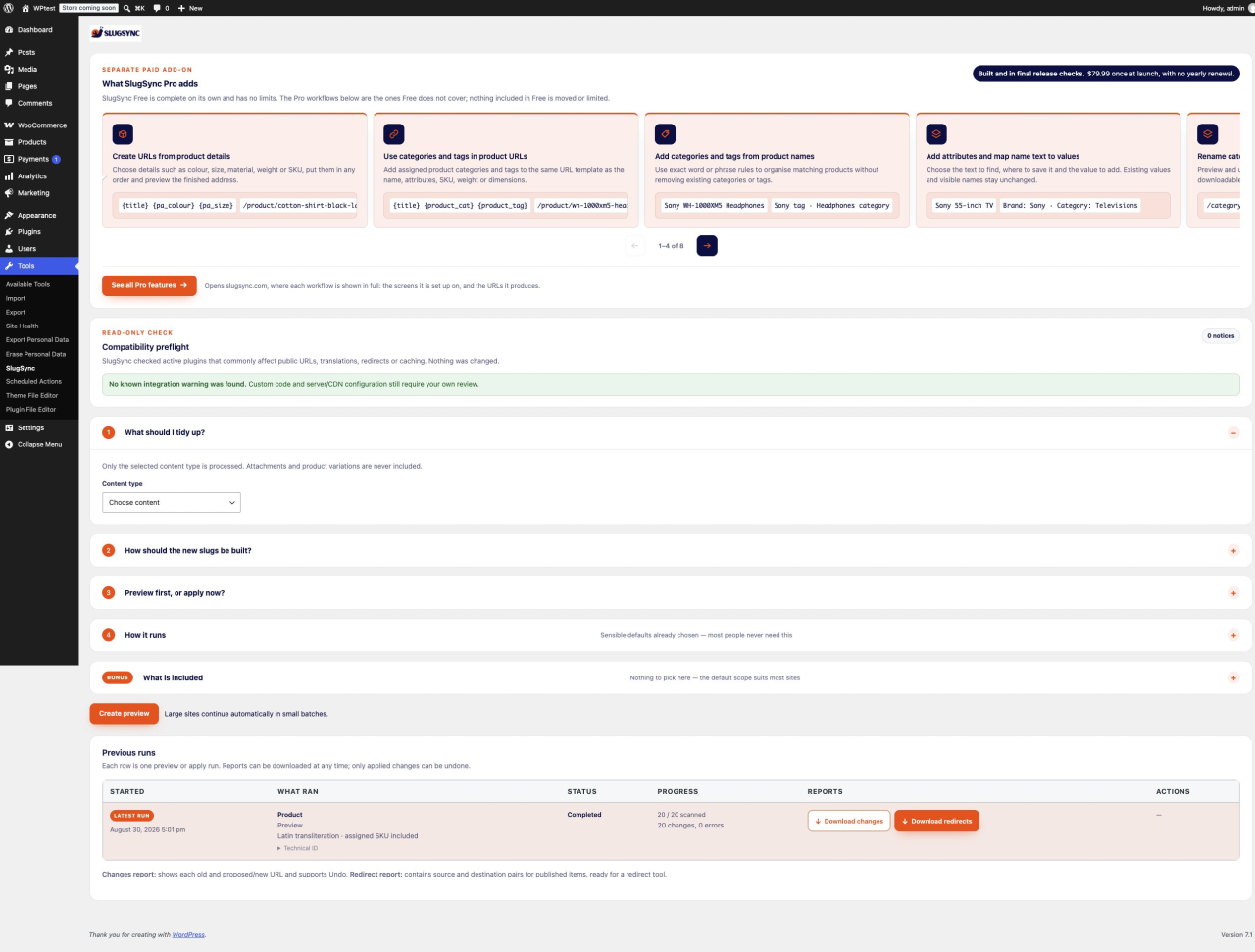The width and height of the screenshot is (1255, 952).
Task: Open Site Health from Tools submenu
Action: click(x=23, y=326)
